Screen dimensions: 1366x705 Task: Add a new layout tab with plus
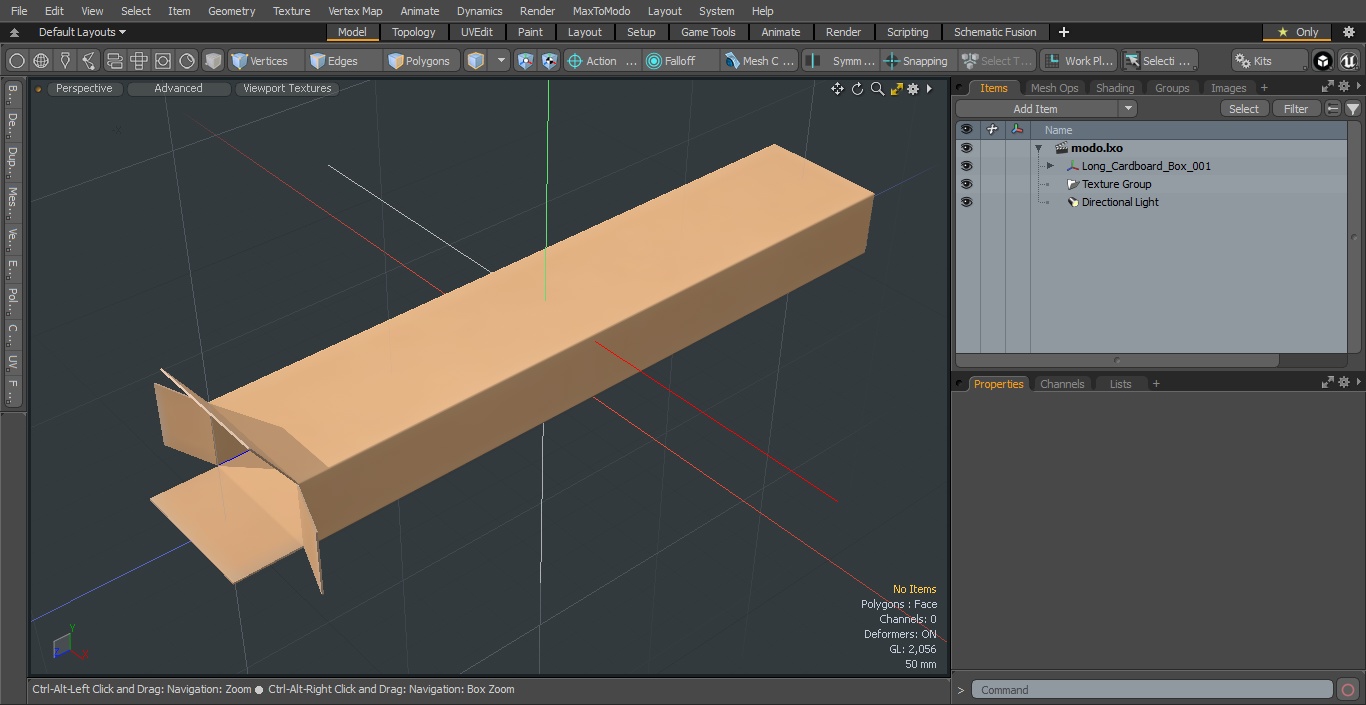click(1063, 32)
